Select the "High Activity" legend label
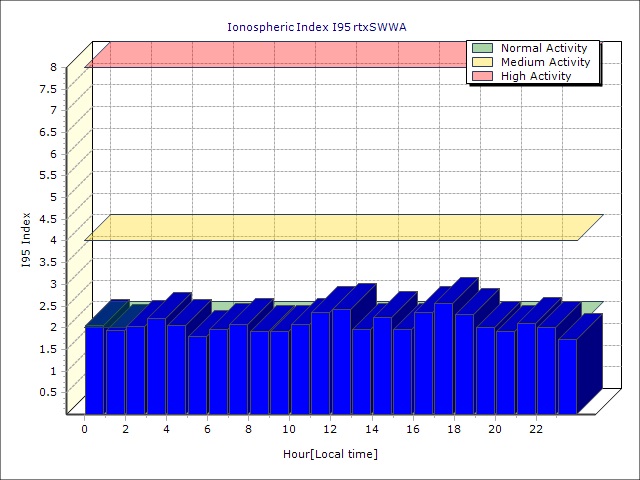Screen dimensions: 640x480 pyautogui.click(x=536, y=76)
